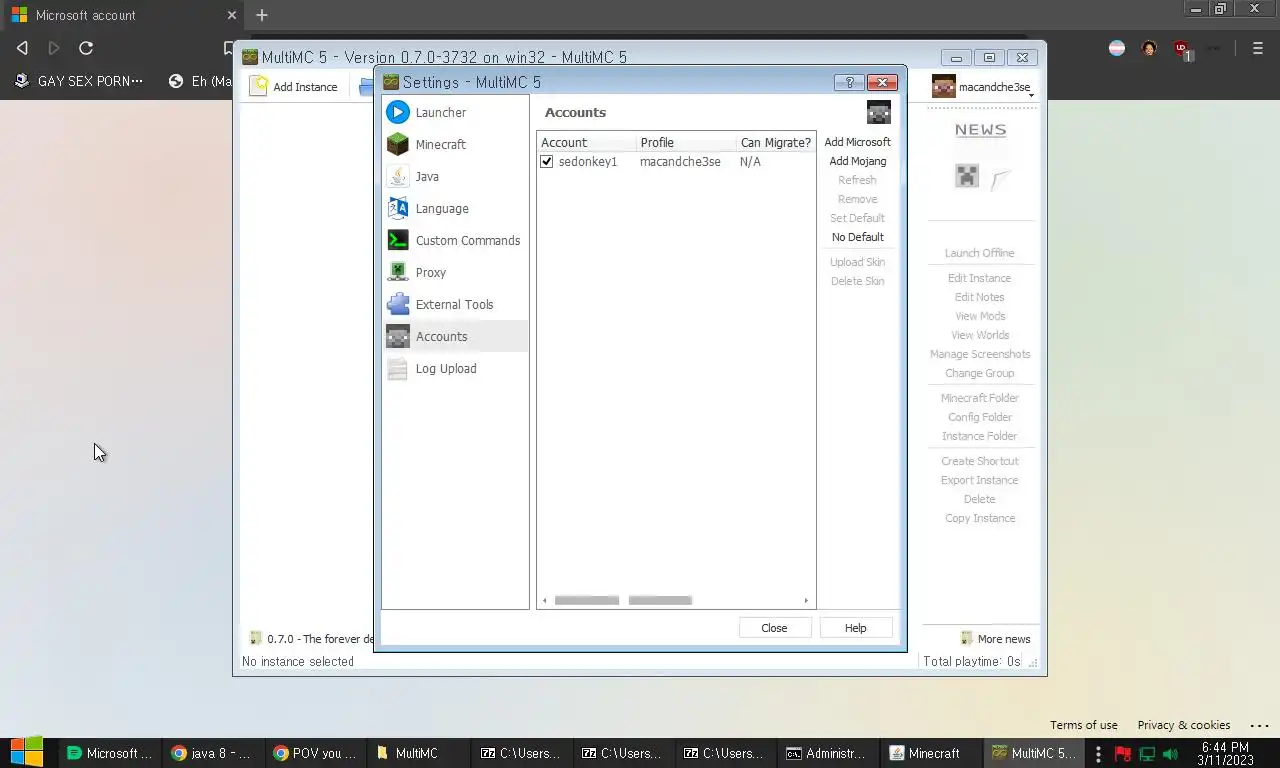Click the creeper news icon in MultiMC

[x=966, y=177]
